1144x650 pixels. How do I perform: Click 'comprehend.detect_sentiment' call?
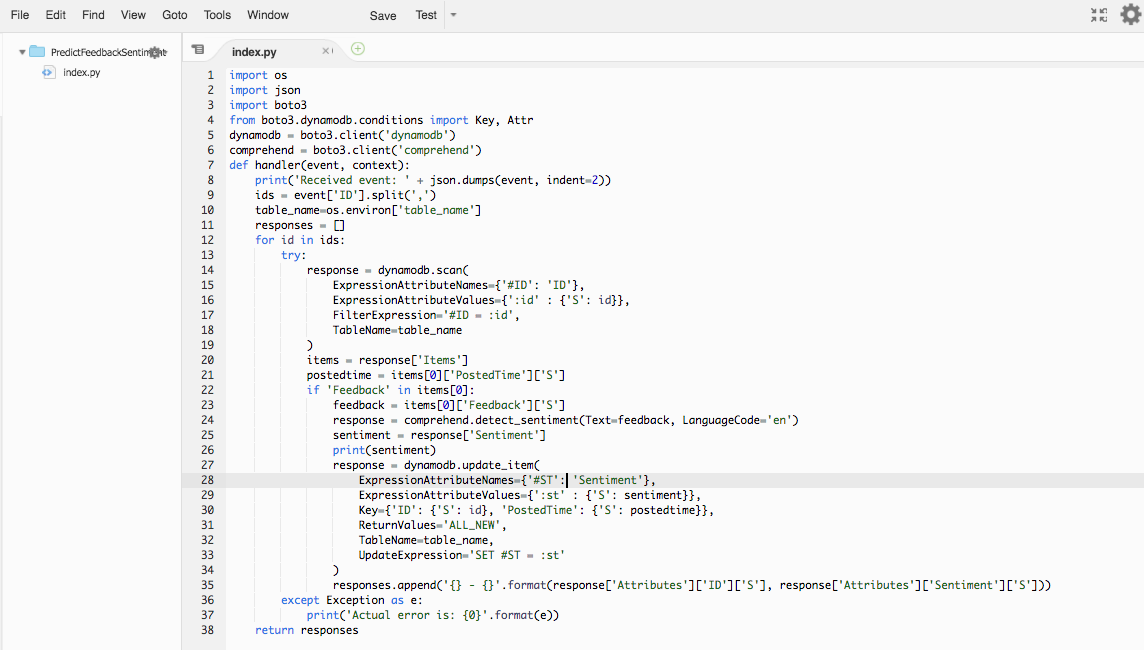(x=491, y=420)
